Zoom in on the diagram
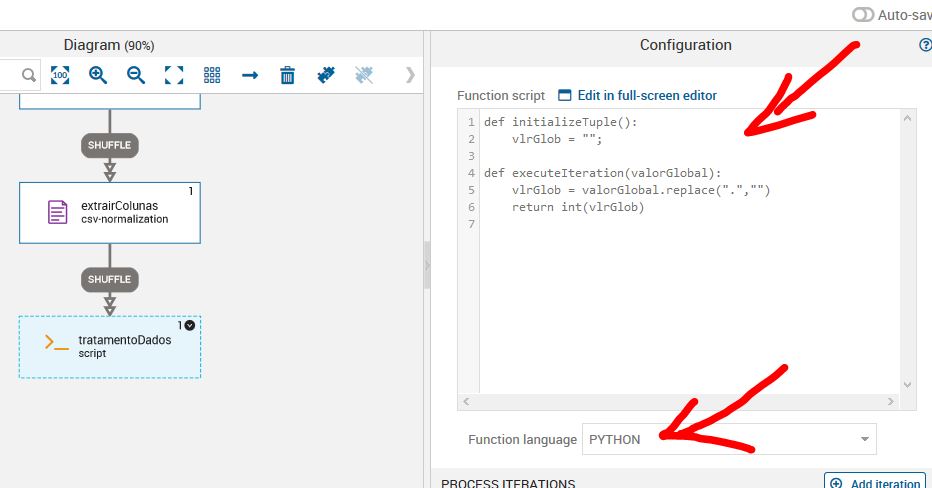The image size is (932, 488). coord(97,75)
